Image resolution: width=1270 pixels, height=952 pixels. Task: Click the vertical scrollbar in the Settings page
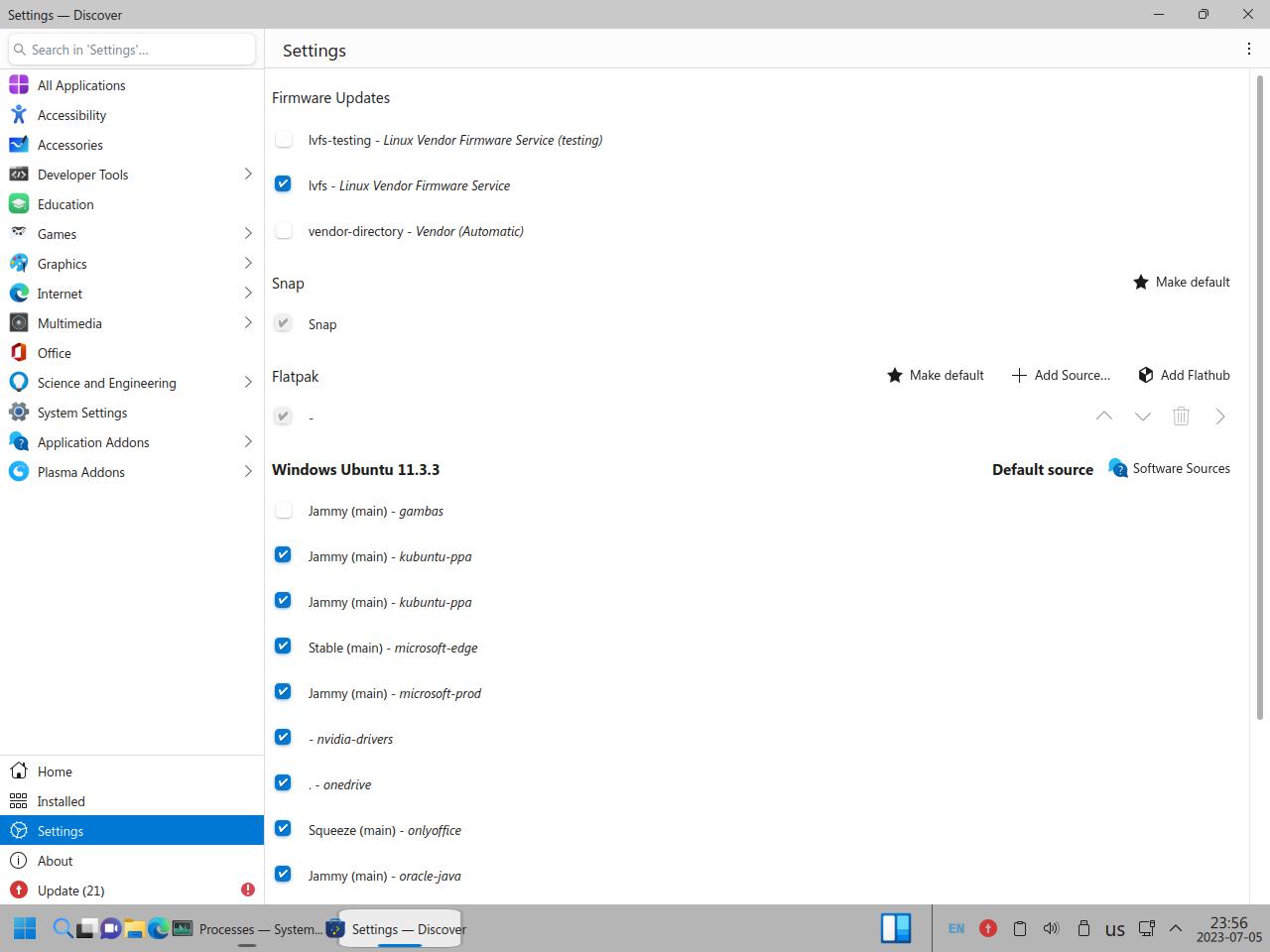(x=1260, y=397)
